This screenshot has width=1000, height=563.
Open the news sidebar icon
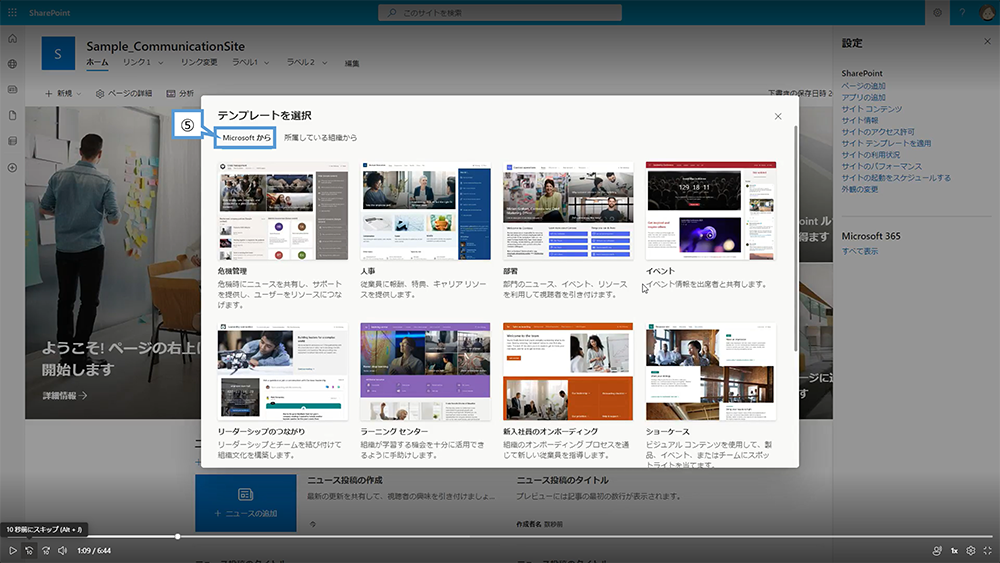click(12, 90)
